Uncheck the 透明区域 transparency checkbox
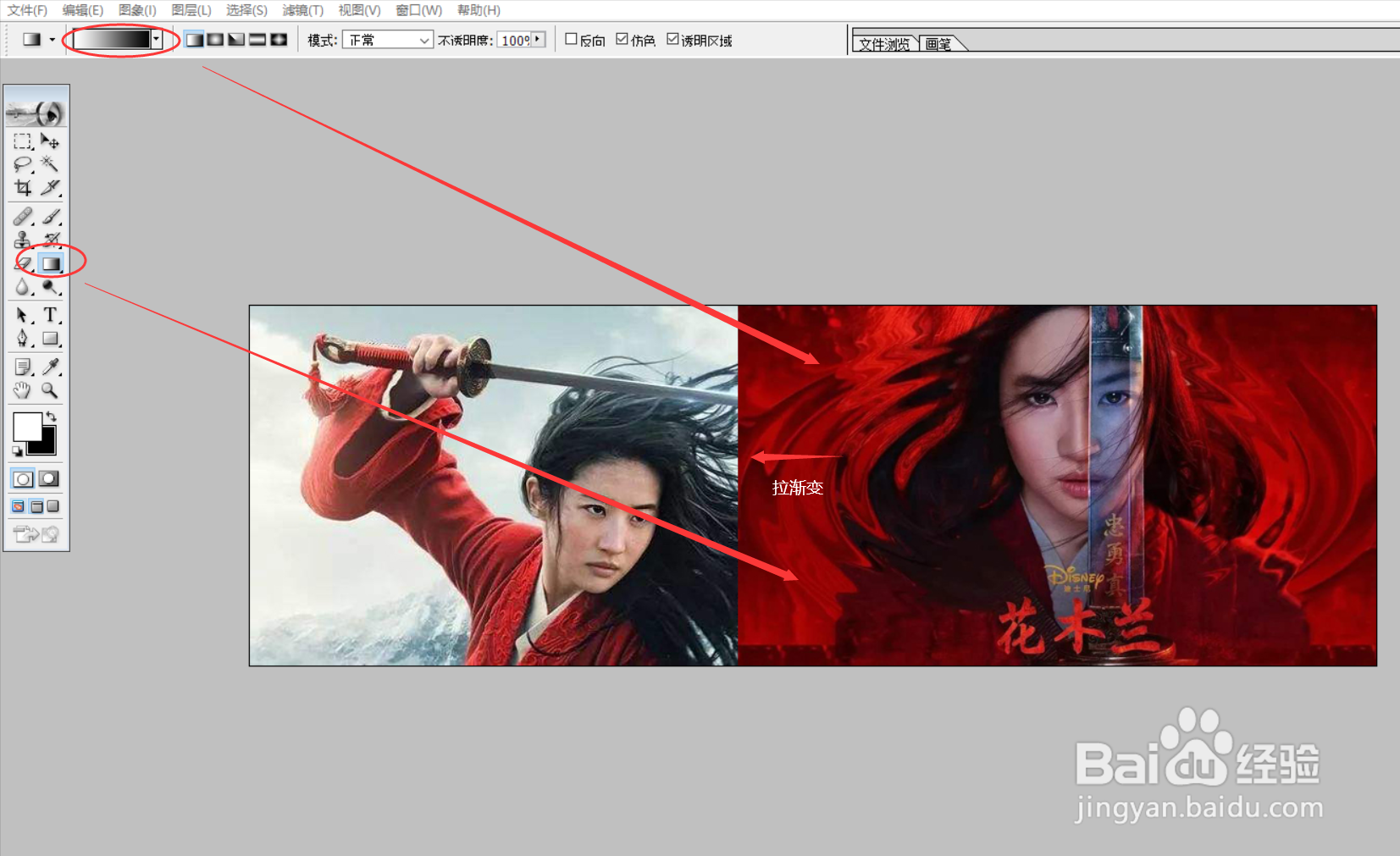Screen dimensions: 1400x856 [673, 39]
